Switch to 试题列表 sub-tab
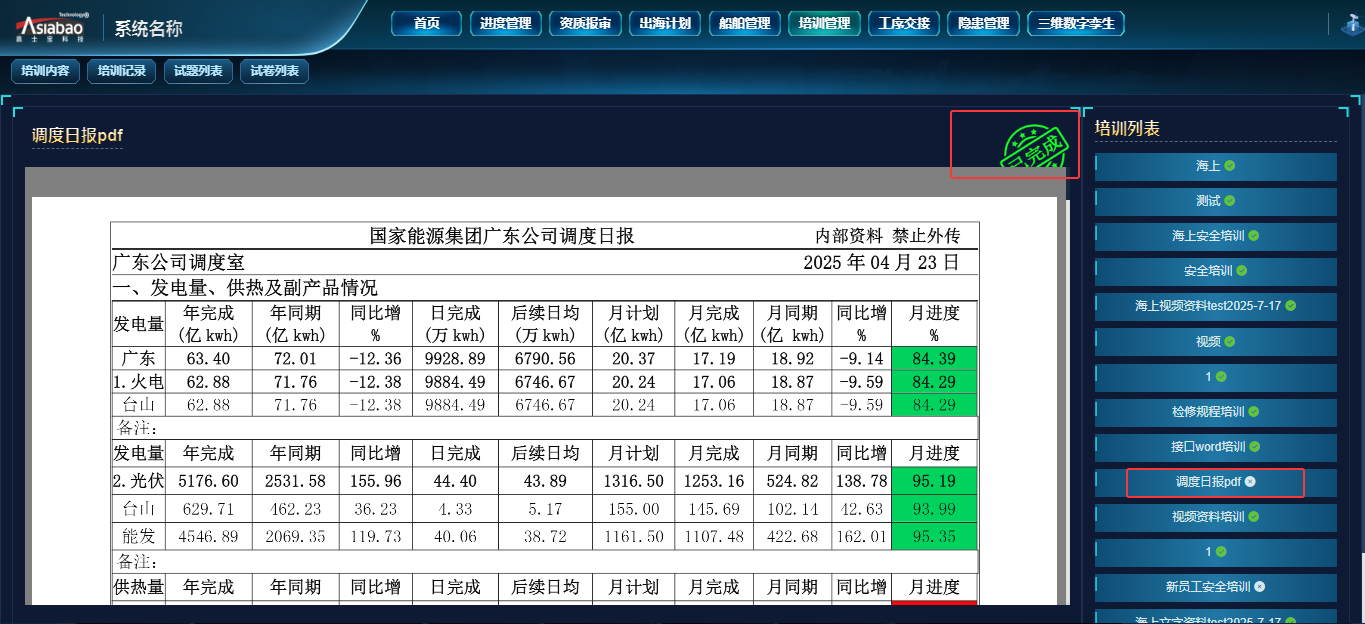 tap(199, 71)
